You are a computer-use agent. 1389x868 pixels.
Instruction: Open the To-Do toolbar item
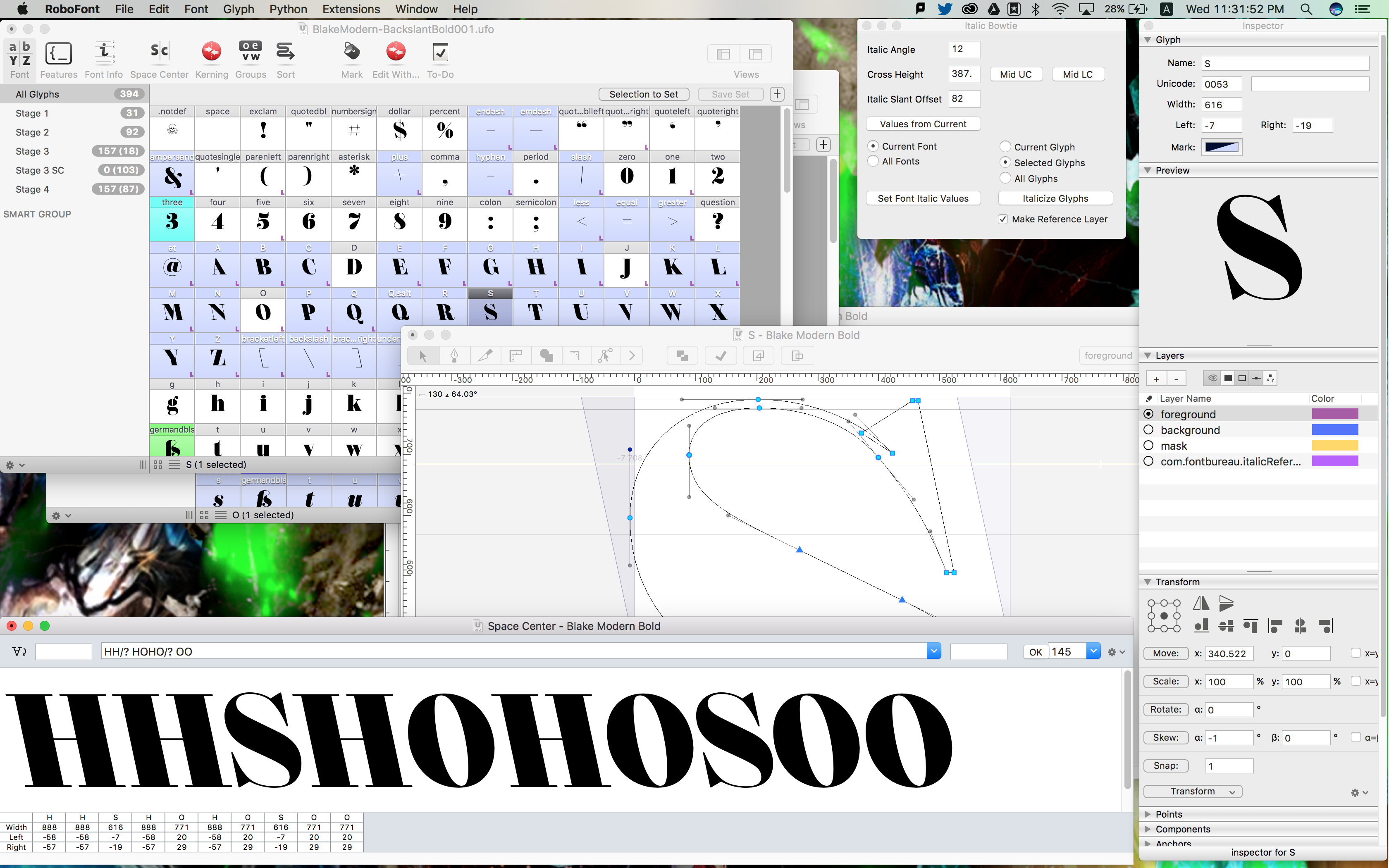pyautogui.click(x=440, y=59)
